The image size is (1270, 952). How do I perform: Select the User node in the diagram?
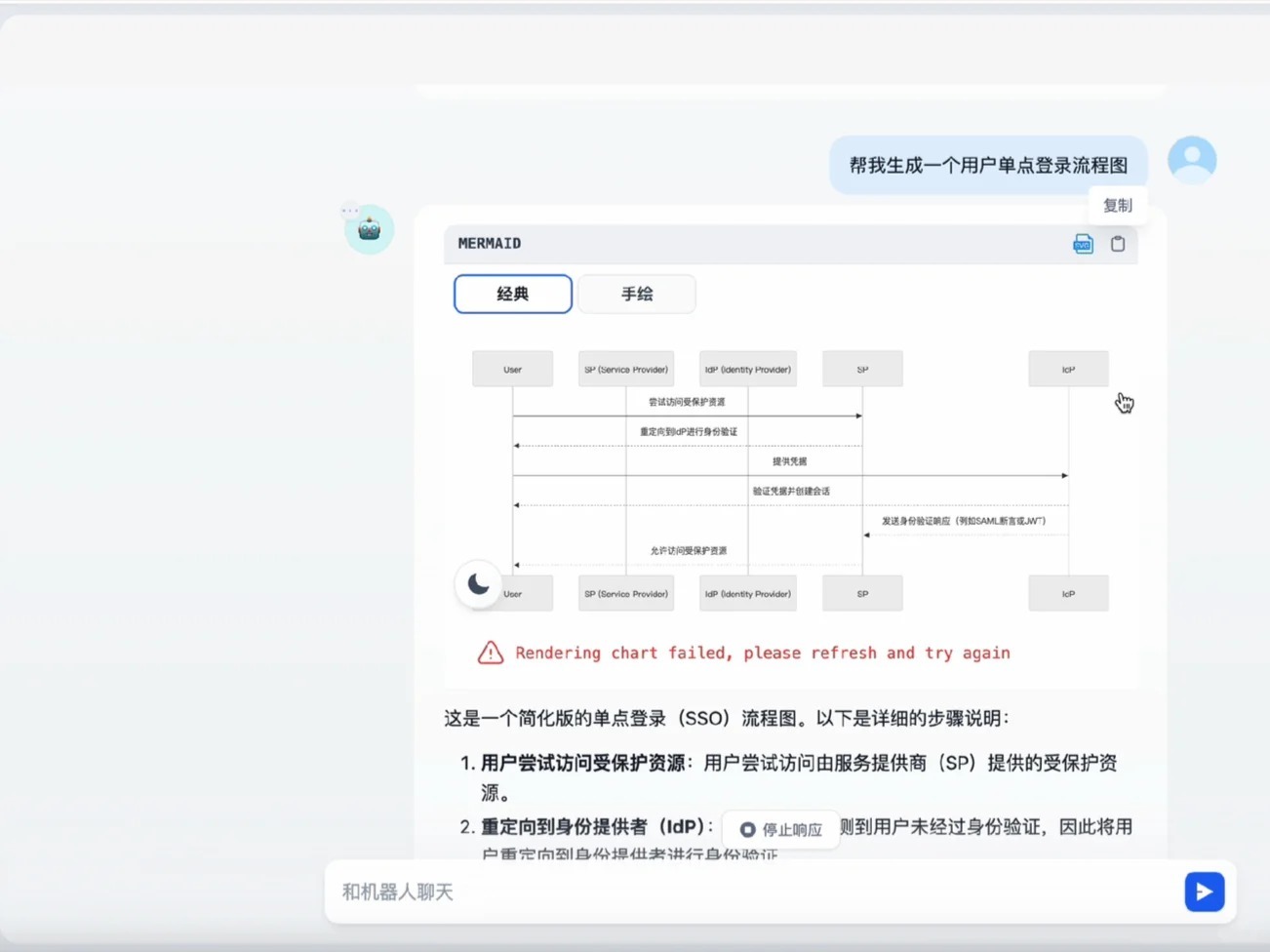coord(512,369)
